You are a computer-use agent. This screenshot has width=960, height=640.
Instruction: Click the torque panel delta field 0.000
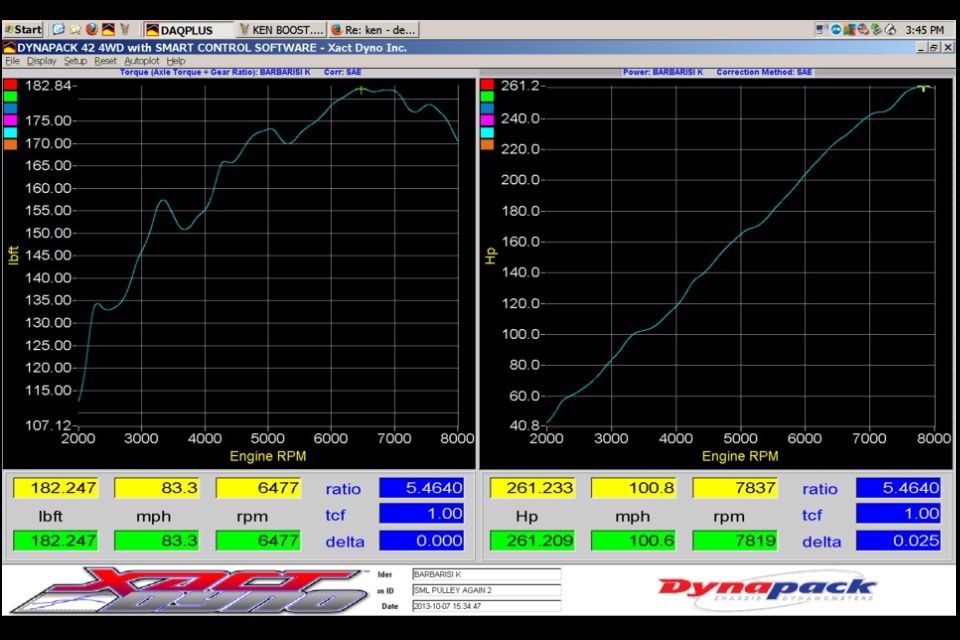421,540
